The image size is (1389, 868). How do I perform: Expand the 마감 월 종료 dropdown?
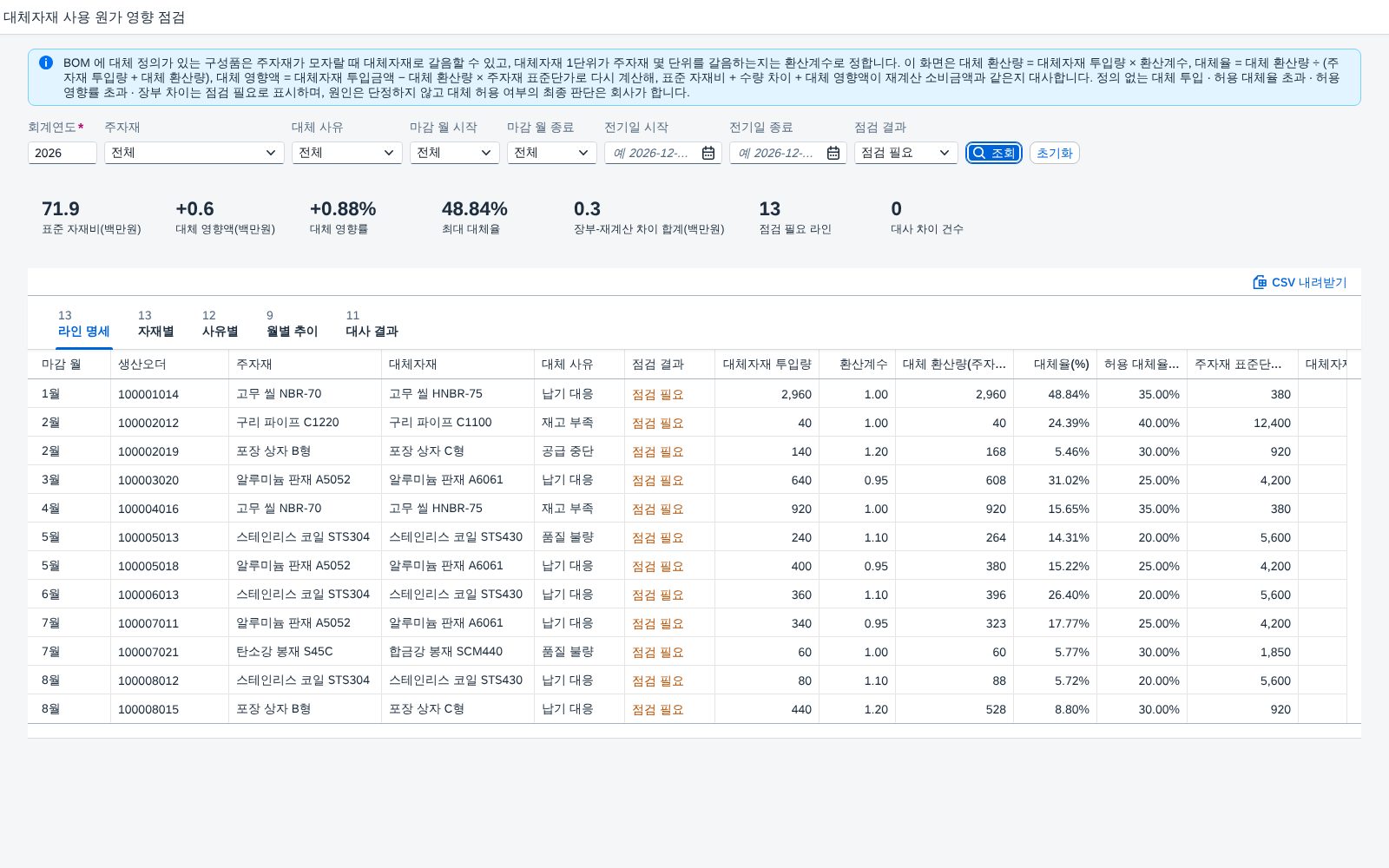(552, 153)
